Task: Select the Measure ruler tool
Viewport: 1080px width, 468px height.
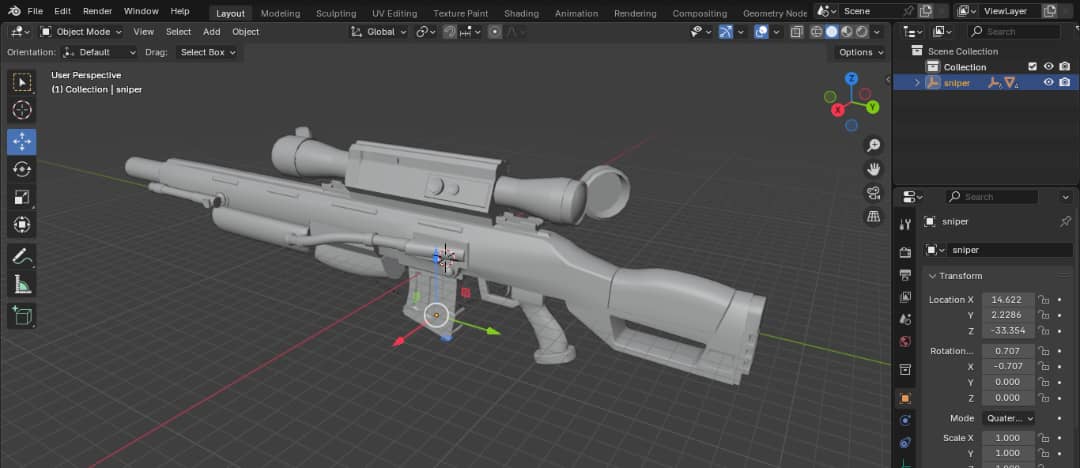Action: point(22,284)
